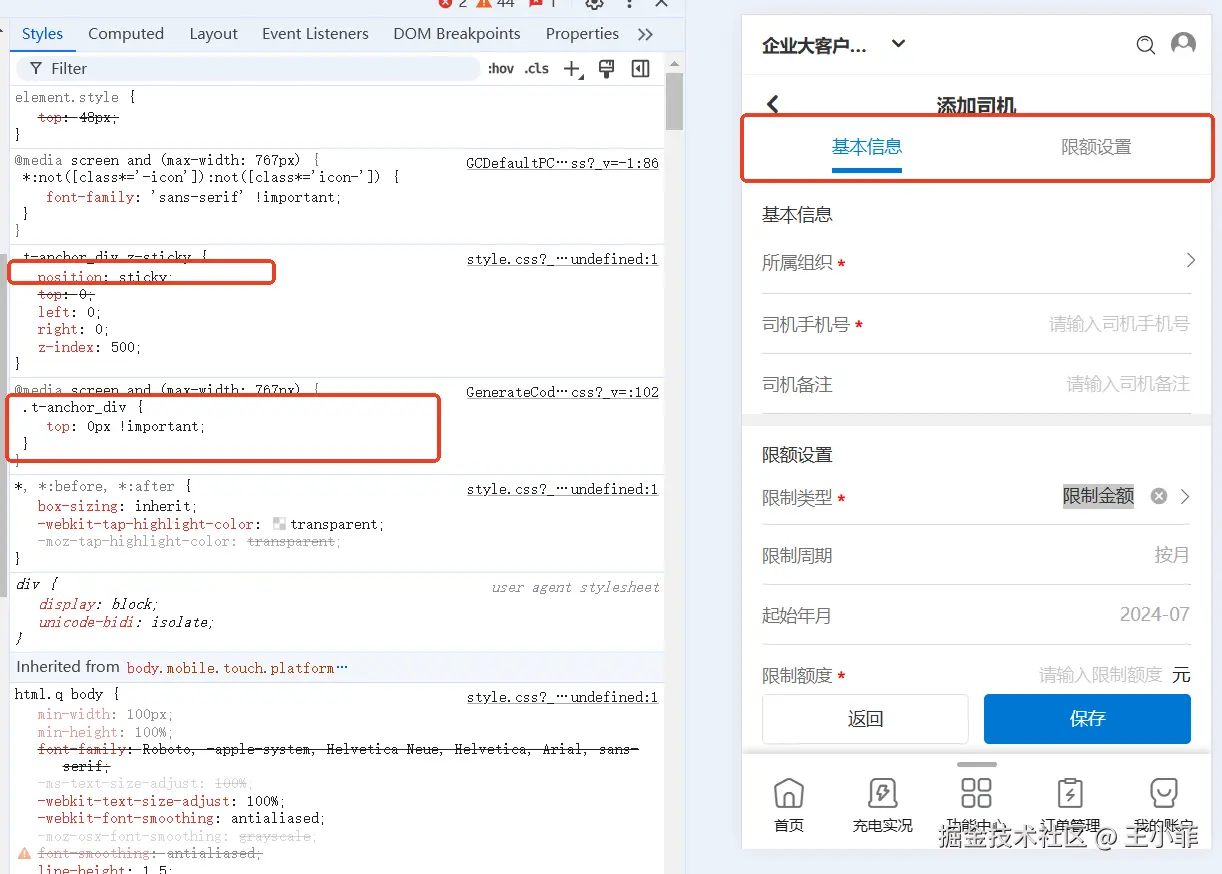
Task: Click the 'right: 0' declaration
Action: pos(73,329)
